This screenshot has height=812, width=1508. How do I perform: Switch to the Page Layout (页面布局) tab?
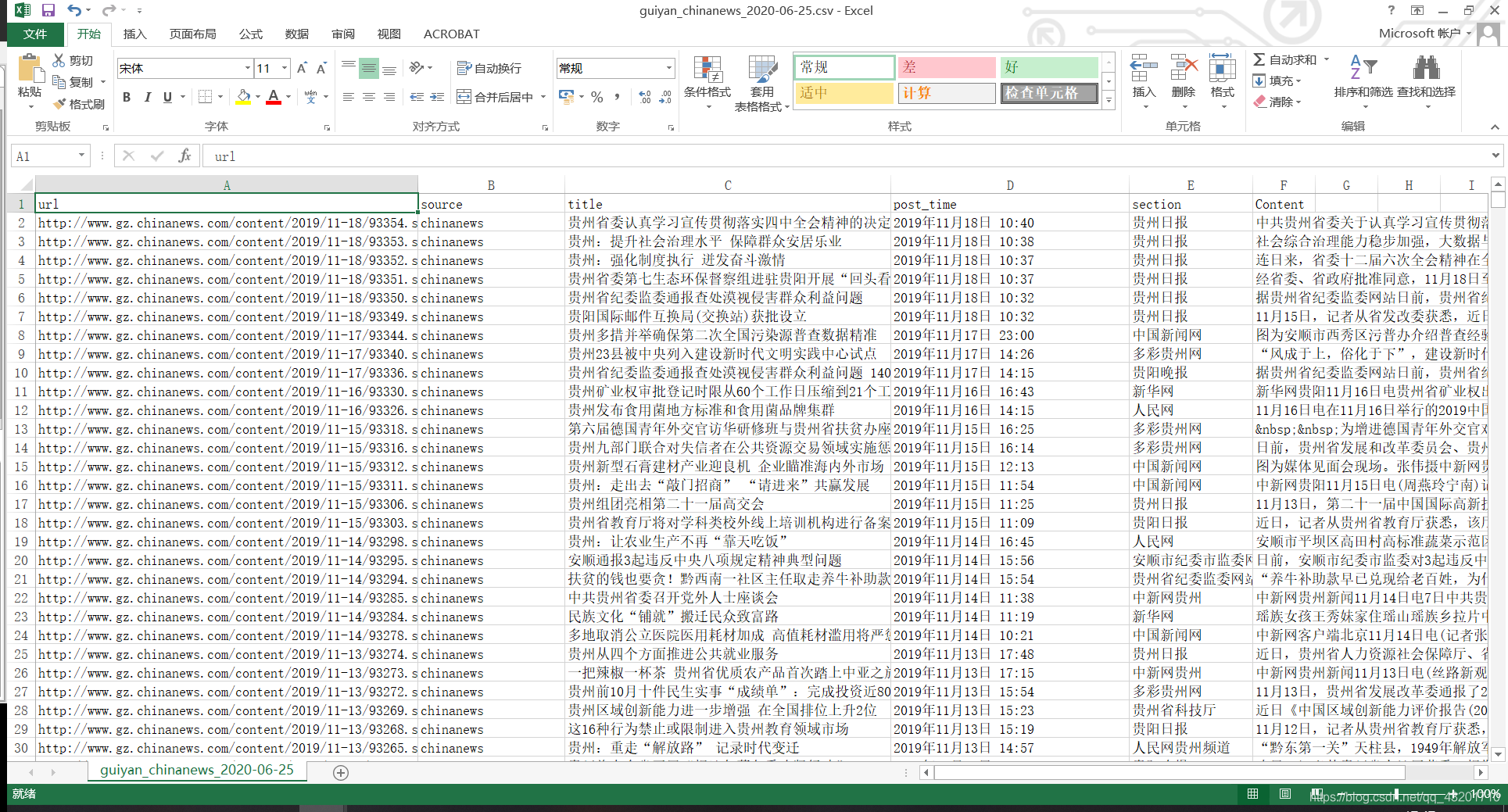(x=193, y=34)
